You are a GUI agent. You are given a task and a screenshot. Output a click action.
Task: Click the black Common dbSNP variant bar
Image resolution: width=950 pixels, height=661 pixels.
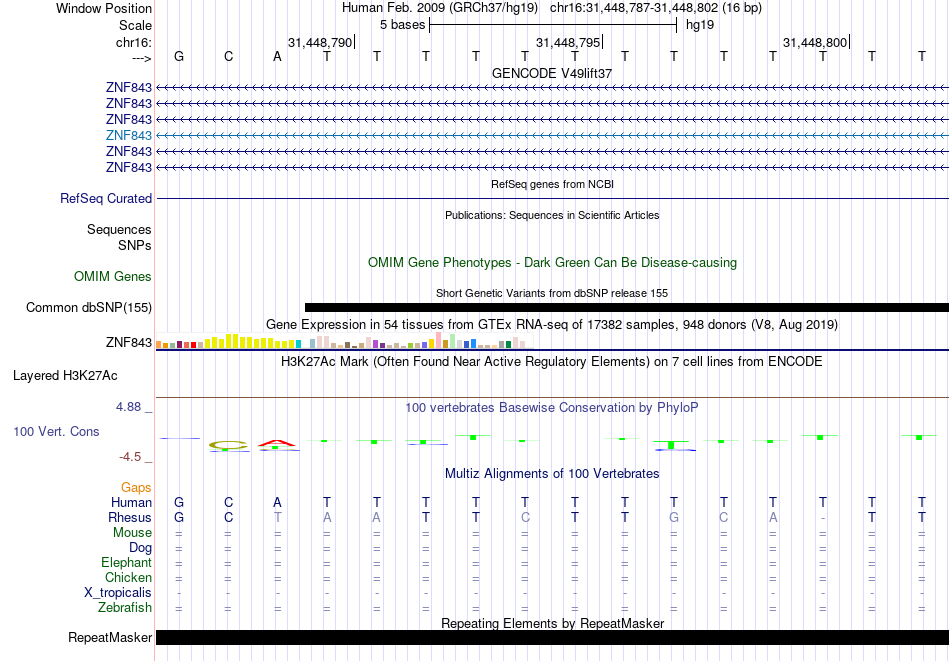click(627, 307)
